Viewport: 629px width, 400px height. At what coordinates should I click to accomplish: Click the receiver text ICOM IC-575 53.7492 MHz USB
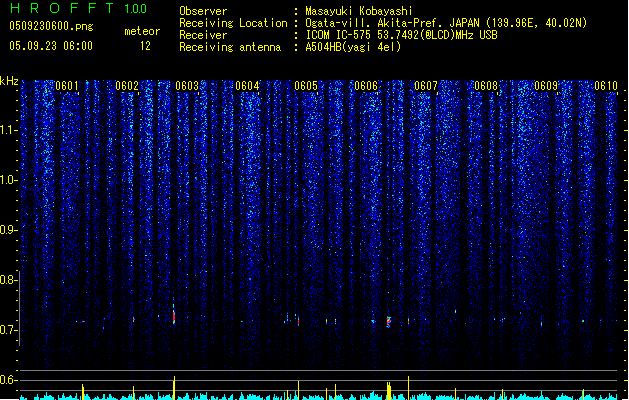(x=401, y=35)
